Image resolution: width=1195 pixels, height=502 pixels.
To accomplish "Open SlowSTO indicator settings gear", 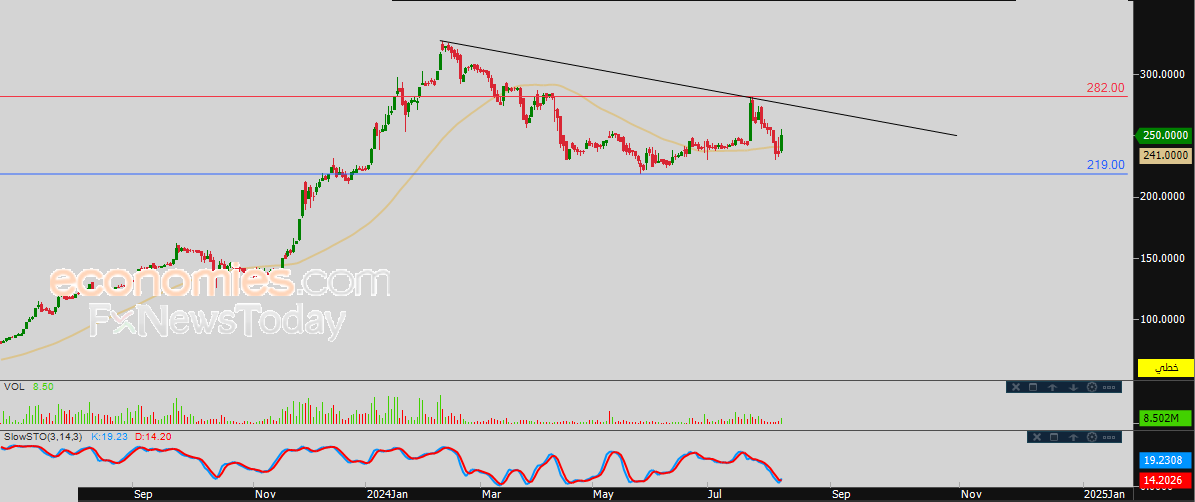I will click(1091, 437).
